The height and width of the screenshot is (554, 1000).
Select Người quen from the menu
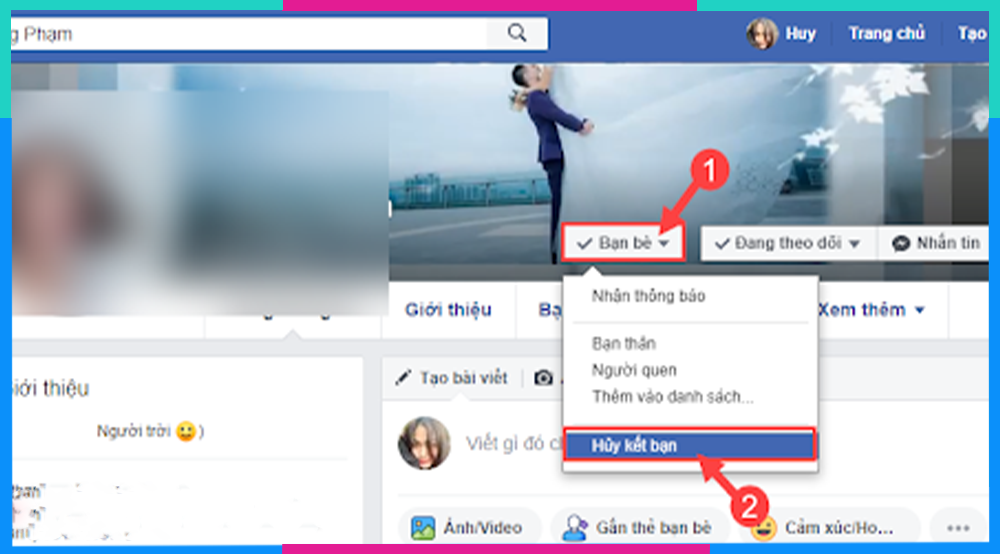[634, 370]
